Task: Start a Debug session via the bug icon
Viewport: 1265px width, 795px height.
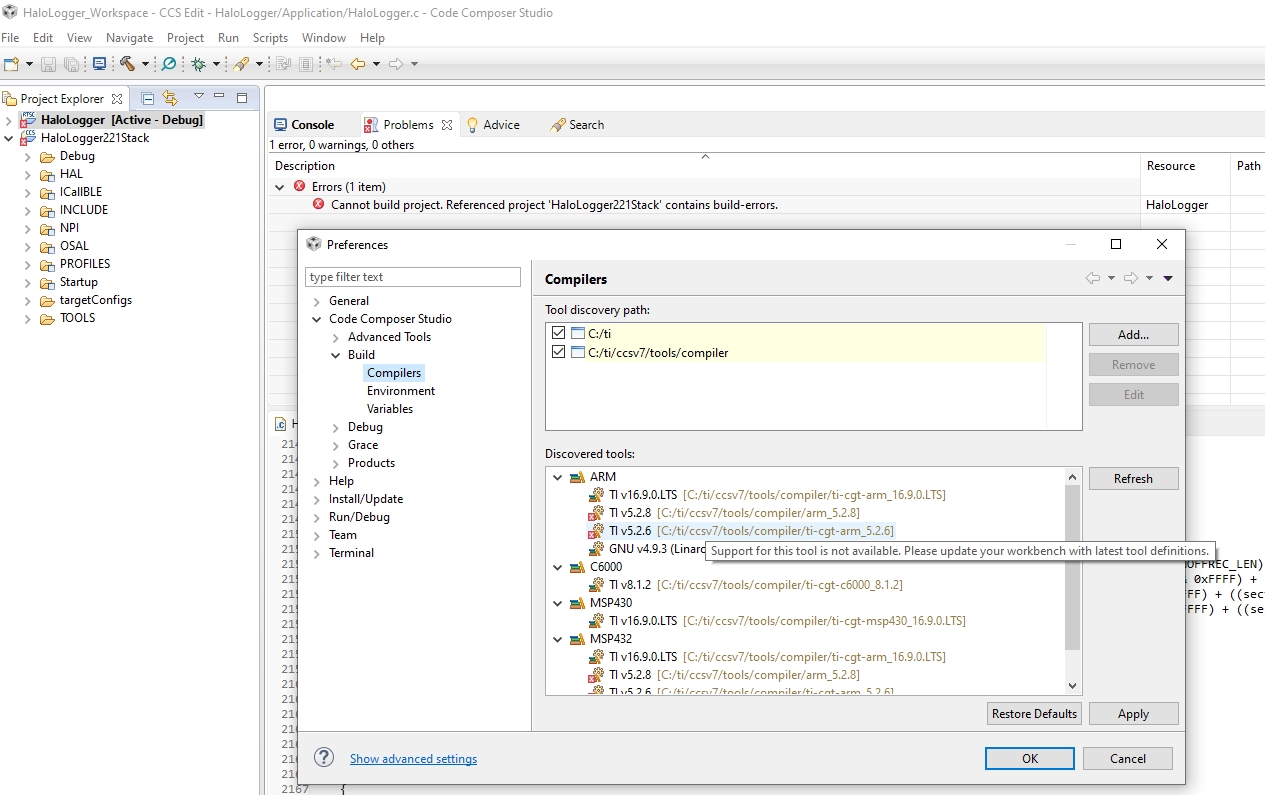Action: (198, 63)
